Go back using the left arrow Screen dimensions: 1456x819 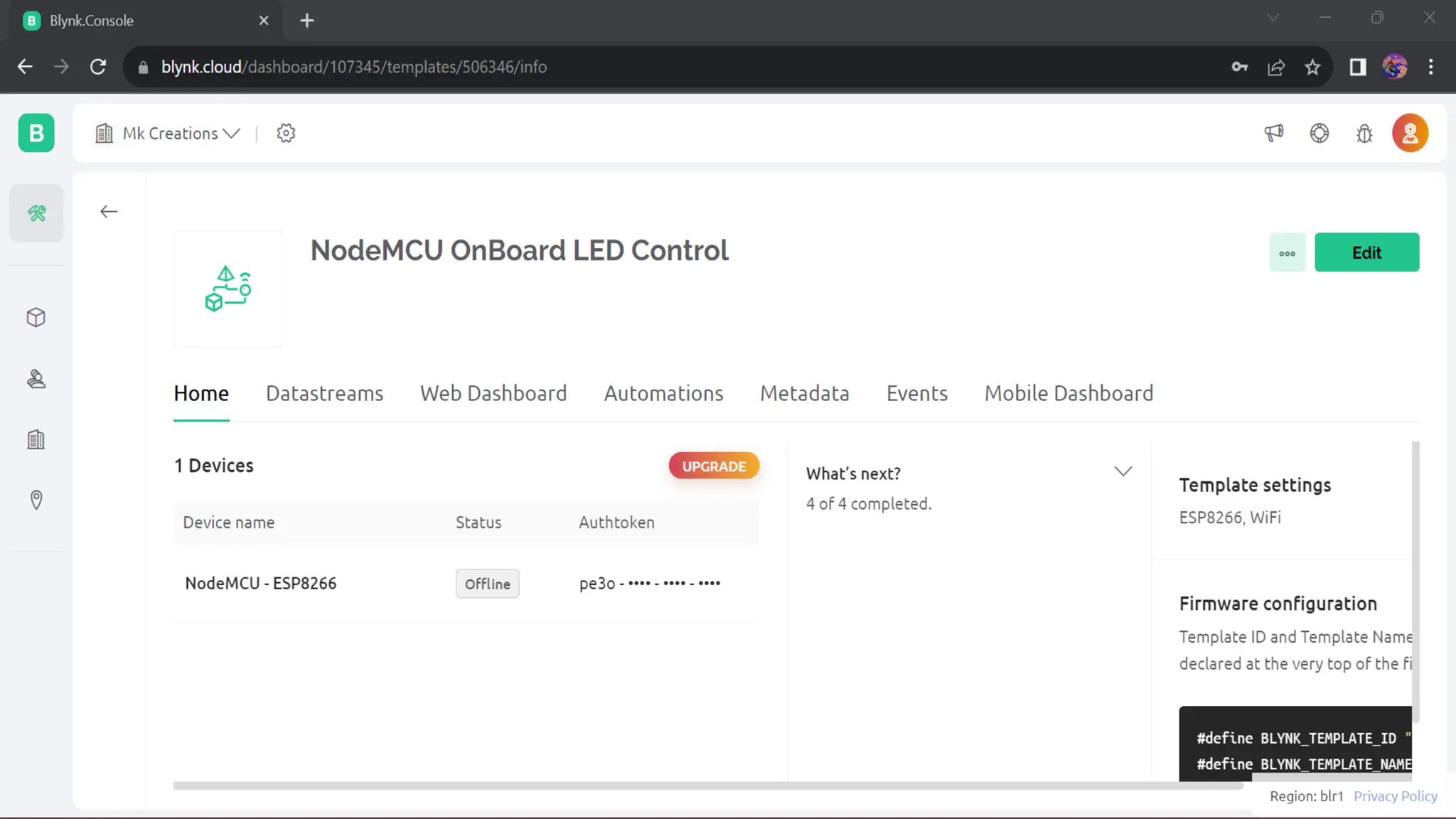[109, 212]
